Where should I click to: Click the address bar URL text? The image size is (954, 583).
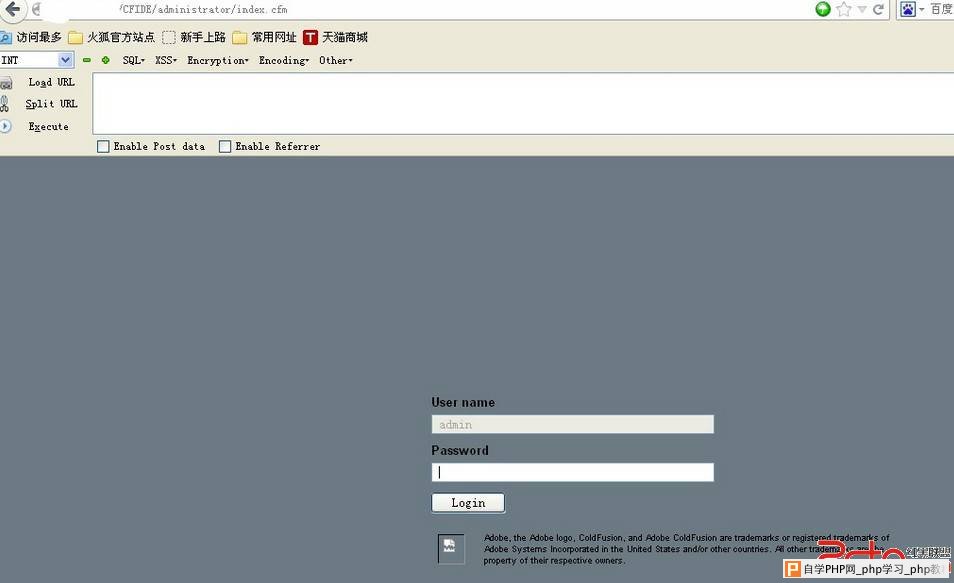pyautogui.click(x=204, y=9)
